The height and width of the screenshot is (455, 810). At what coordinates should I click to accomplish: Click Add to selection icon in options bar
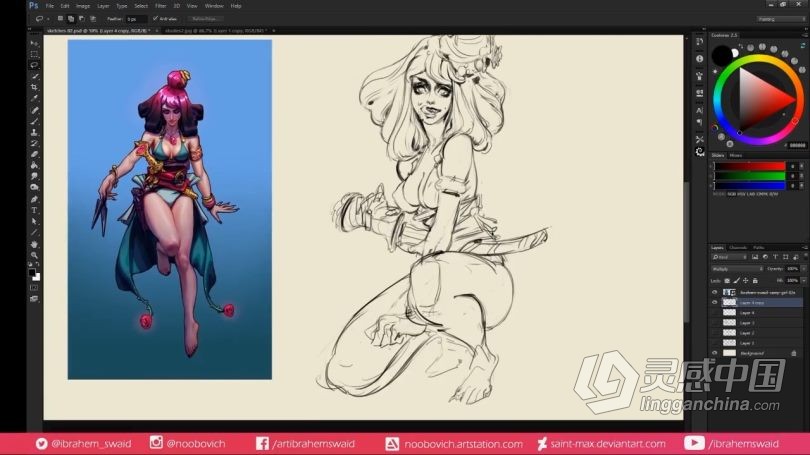point(71,19)
